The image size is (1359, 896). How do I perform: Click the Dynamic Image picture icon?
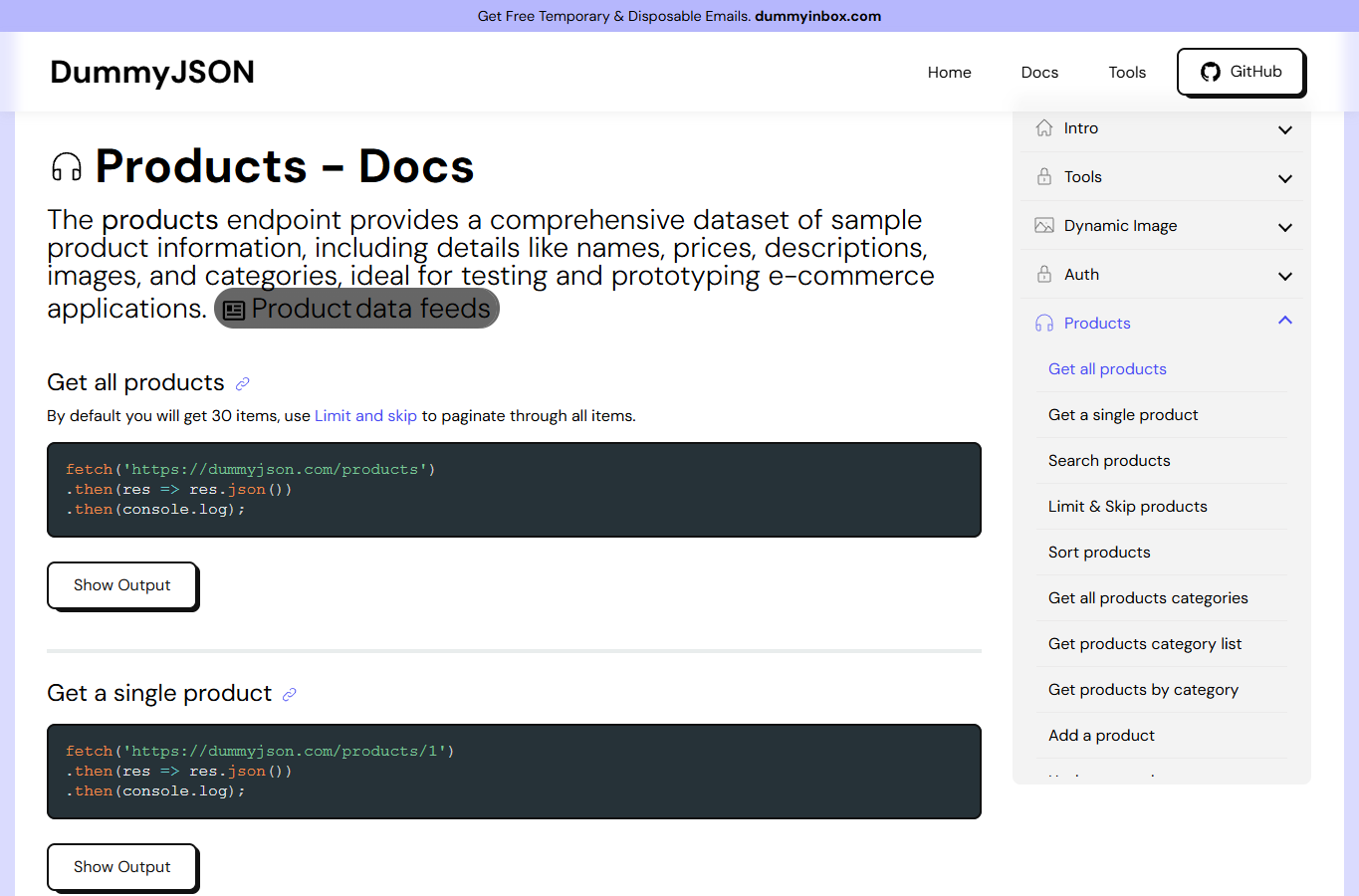1044,225
